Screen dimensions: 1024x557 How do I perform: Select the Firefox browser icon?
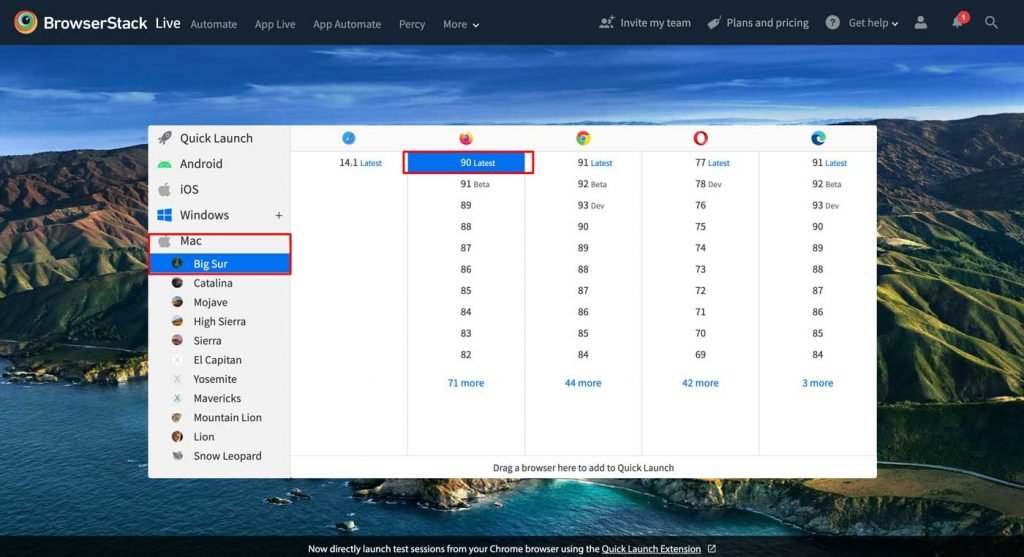click(466, 139)
